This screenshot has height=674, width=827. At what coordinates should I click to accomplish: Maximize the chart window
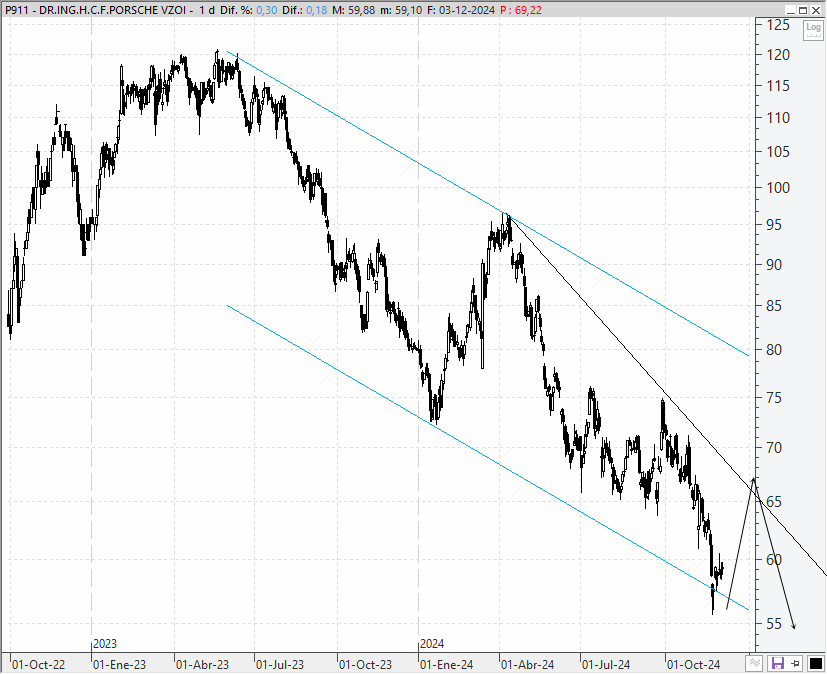pyautogui.click(x=803, y=10)
